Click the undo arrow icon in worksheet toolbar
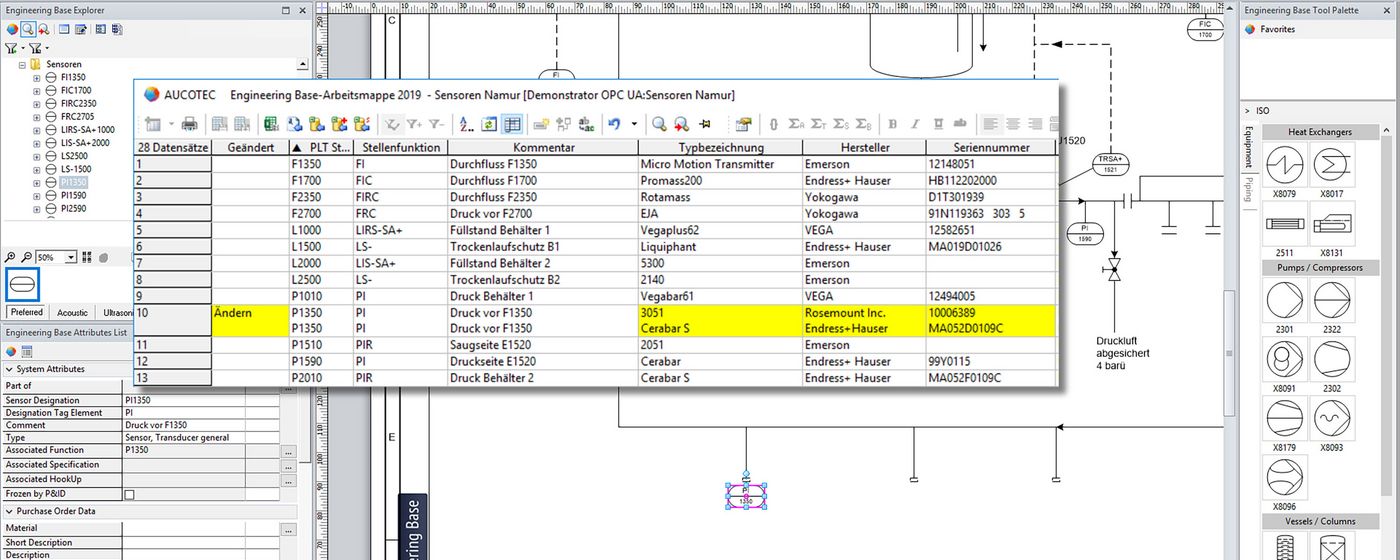This screenshot has width=1400, height=560. [614, 124]
